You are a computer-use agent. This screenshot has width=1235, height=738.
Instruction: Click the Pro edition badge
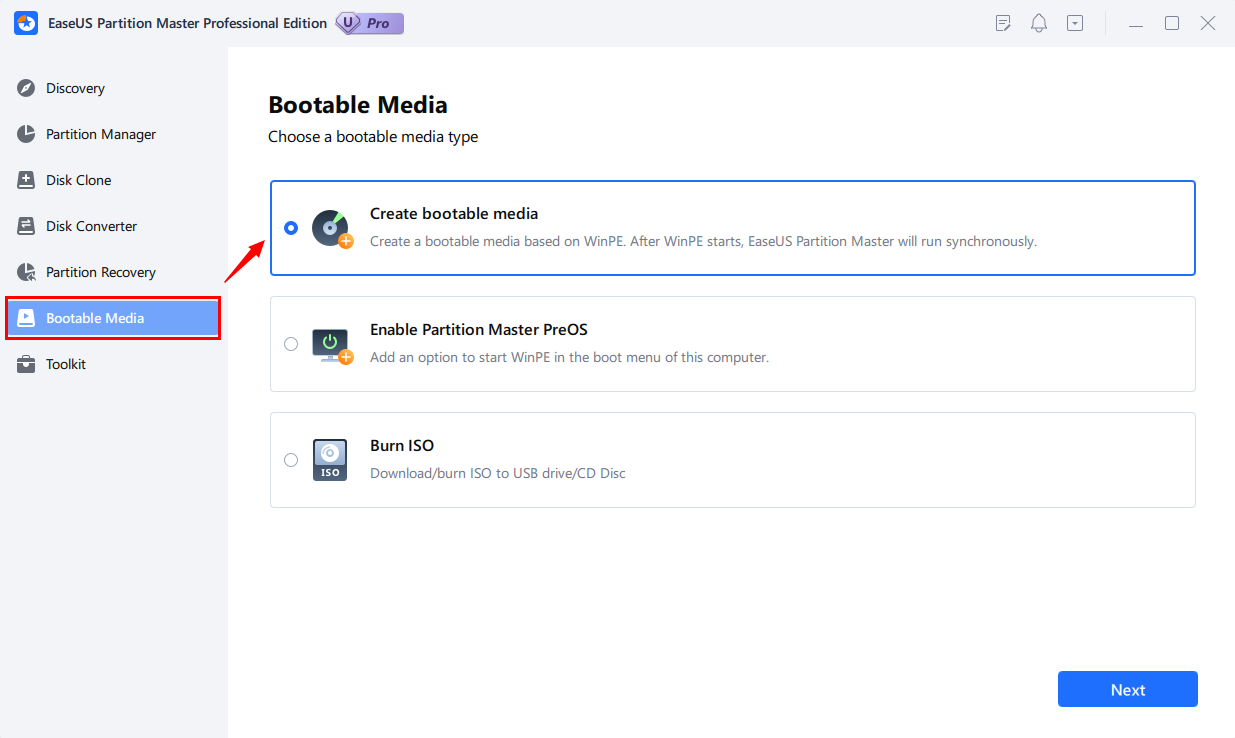(370, 23)
